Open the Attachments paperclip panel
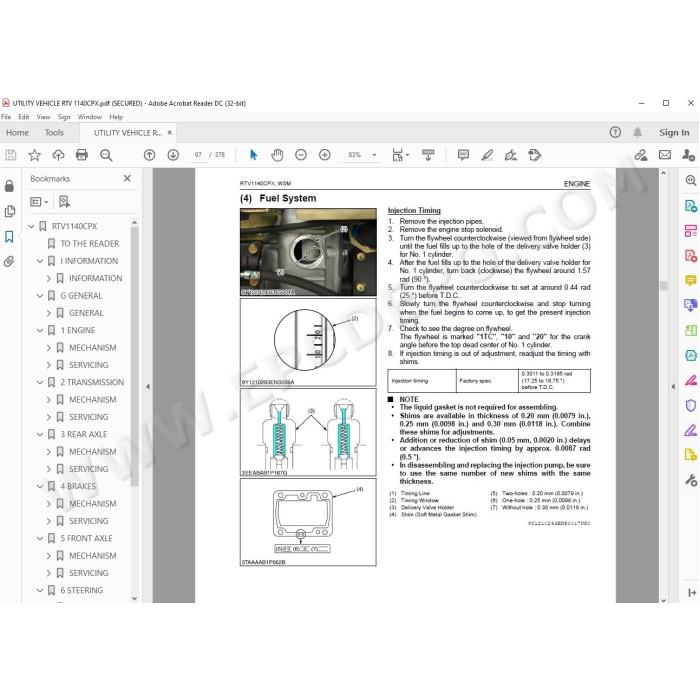700x700 pixels. pos(9,262)
